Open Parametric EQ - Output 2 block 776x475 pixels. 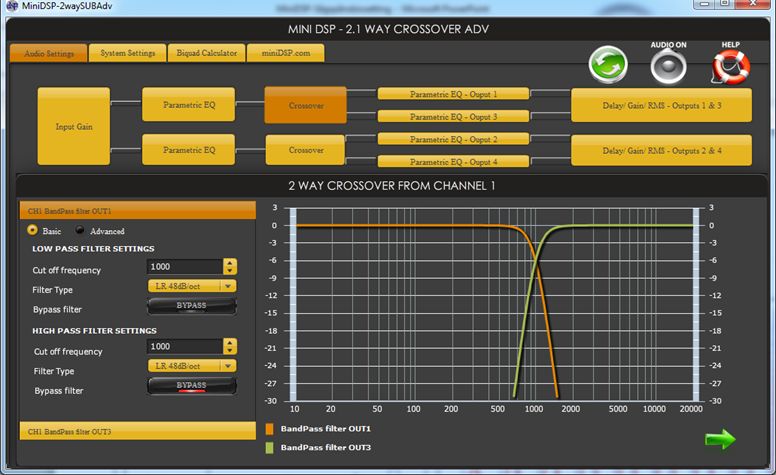coord(453,140)
